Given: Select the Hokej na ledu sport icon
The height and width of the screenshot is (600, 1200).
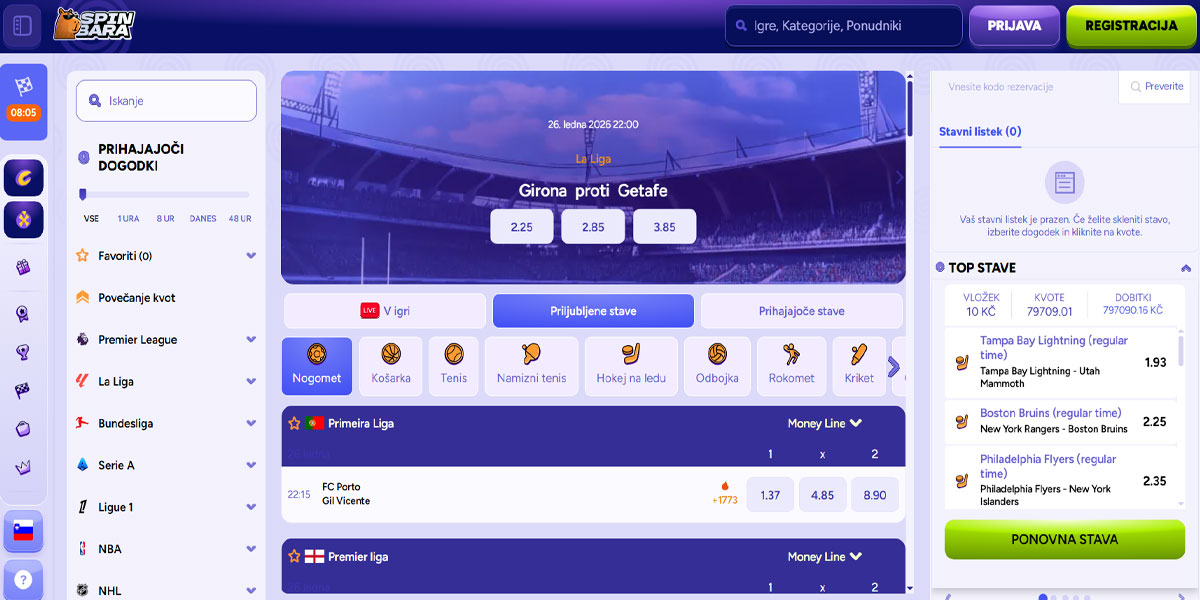Looking at the screenshot, I should click(x=631, y=366).
